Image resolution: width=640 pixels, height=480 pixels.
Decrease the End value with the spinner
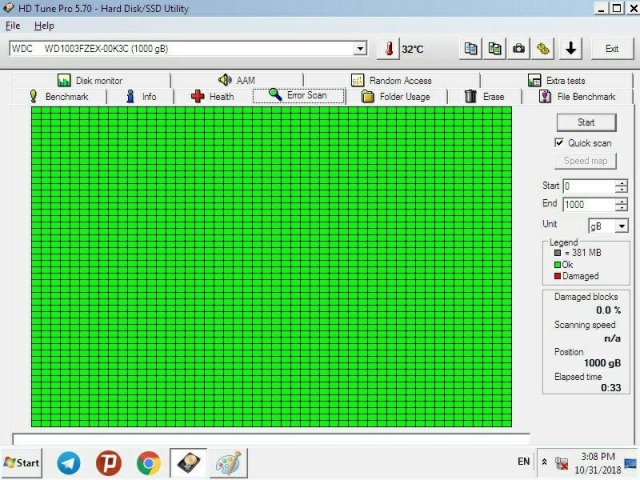pyautogui.click(x=622, y=209)
